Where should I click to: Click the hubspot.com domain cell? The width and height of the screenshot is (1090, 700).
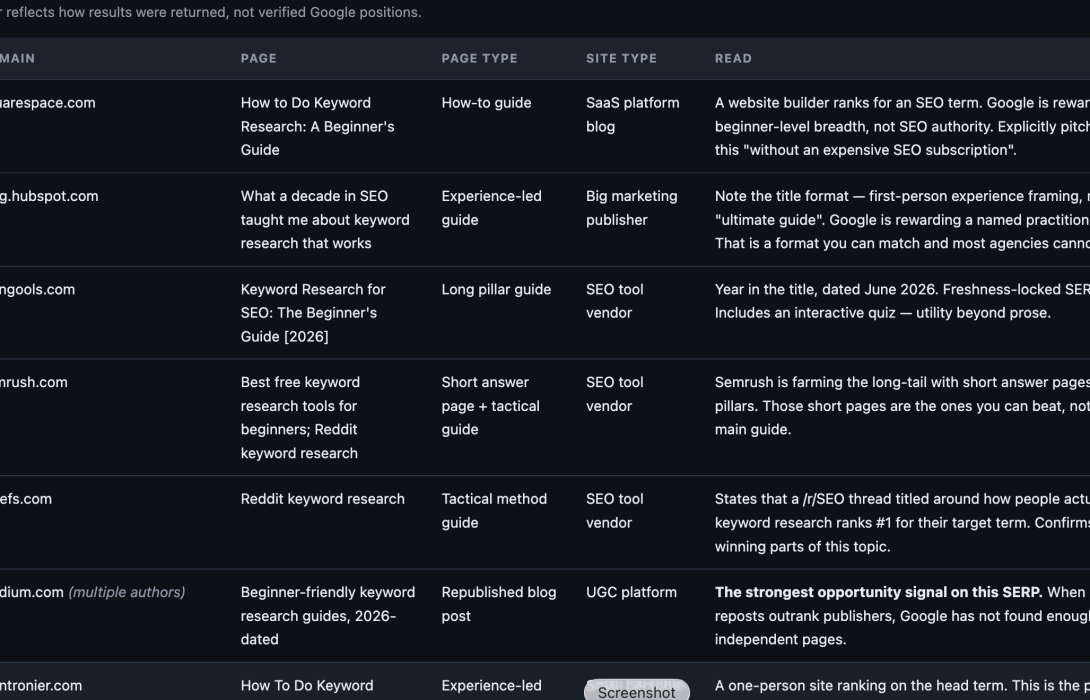pyautogui.click(x=49, y=196)
